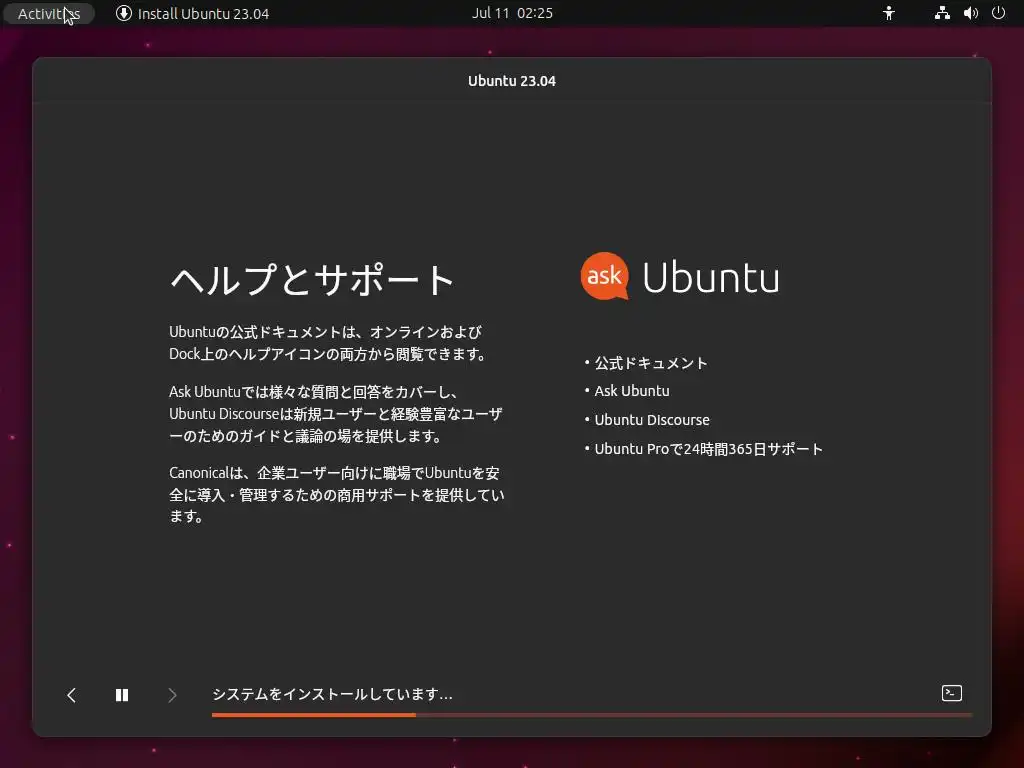Viewport: 1024px width, 768px height.
Task: Select the 'Ubuntu Proで24時間365日サポート' item
Action: (709, 449)
